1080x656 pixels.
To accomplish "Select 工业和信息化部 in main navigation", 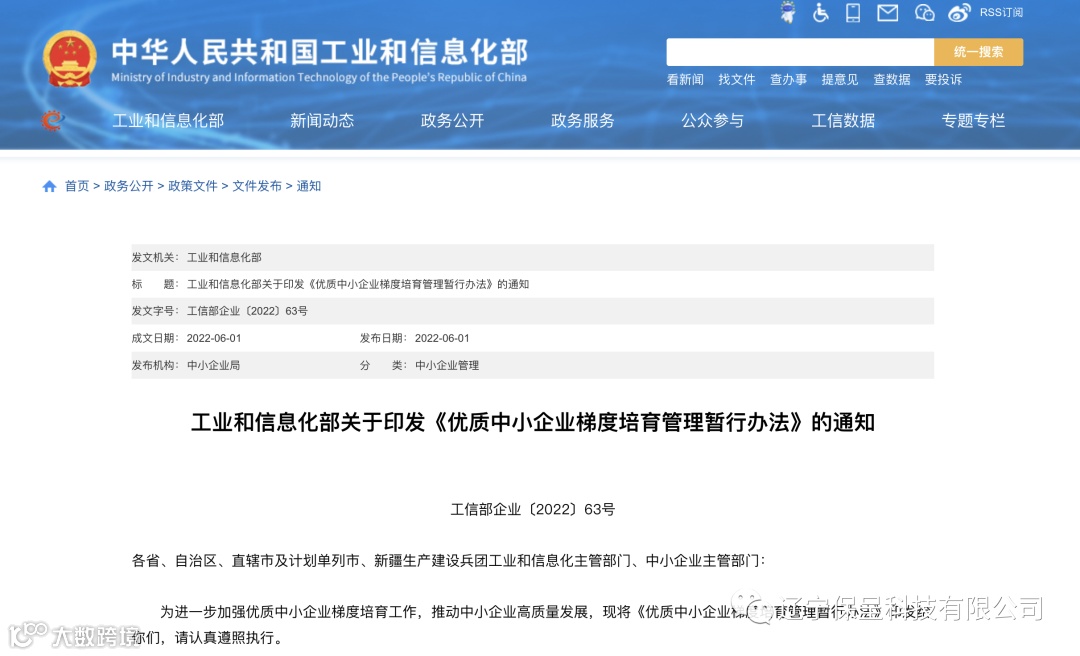I will click(168, 121).
